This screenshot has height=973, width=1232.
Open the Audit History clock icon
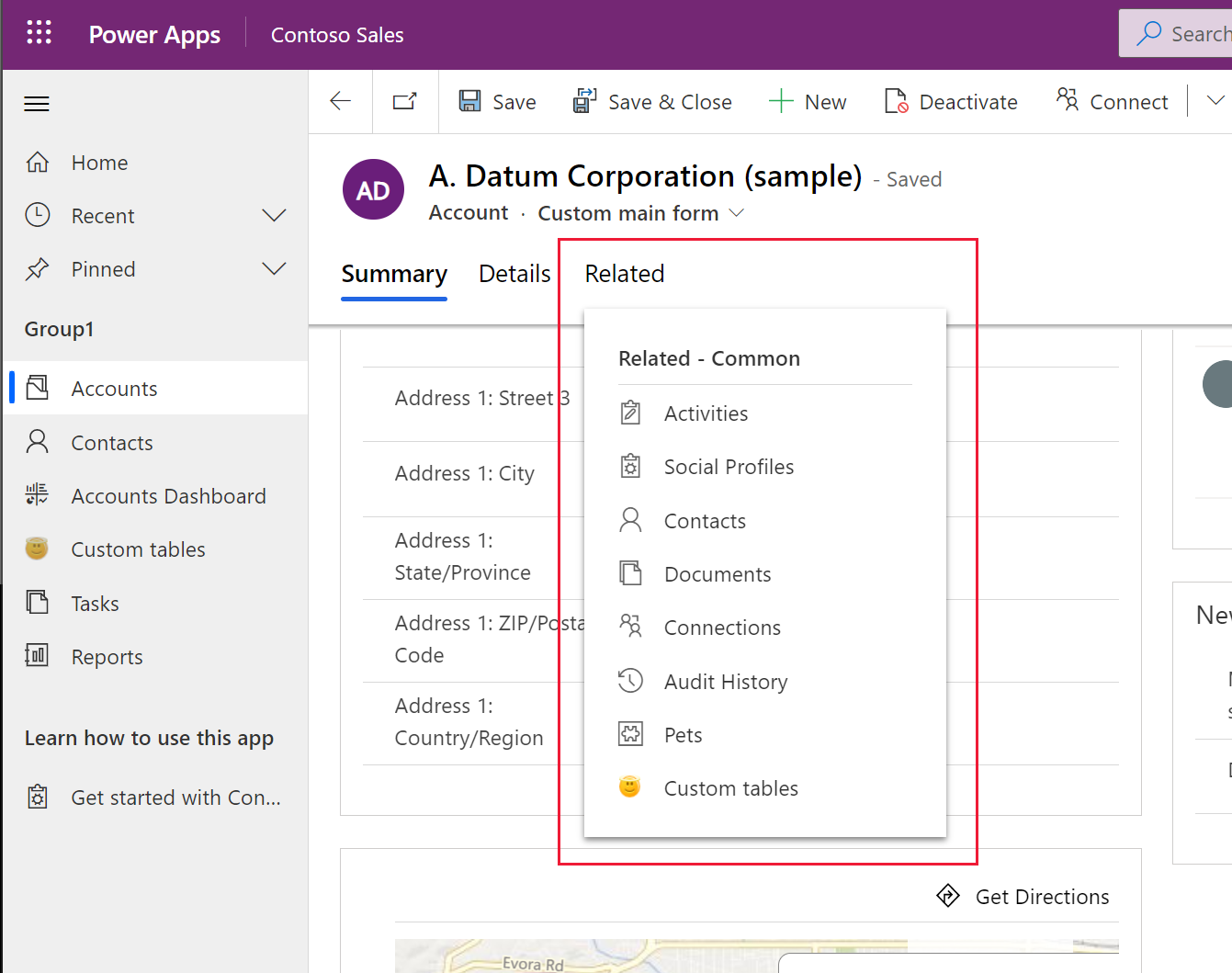(630, 681)
